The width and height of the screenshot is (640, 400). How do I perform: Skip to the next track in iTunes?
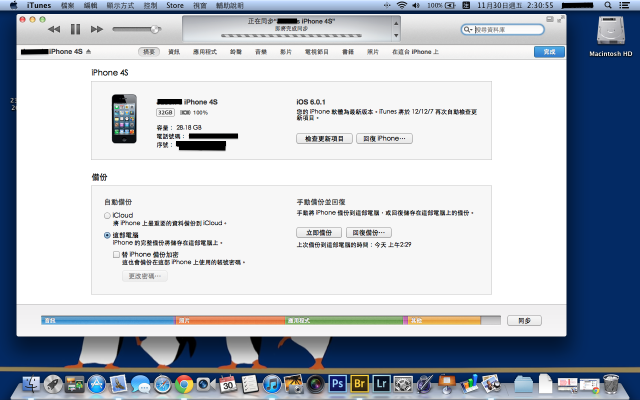[97, 29]
